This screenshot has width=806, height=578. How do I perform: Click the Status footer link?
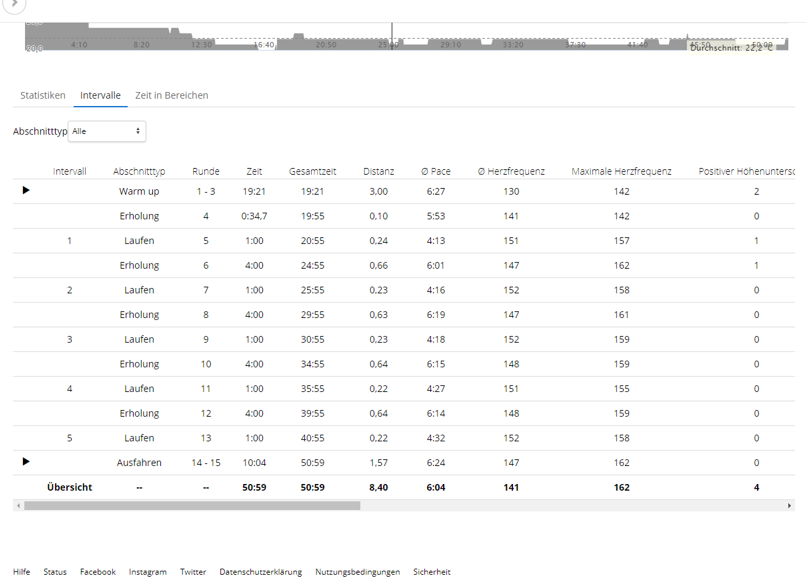pyautogui.click(x=55, y=572)
